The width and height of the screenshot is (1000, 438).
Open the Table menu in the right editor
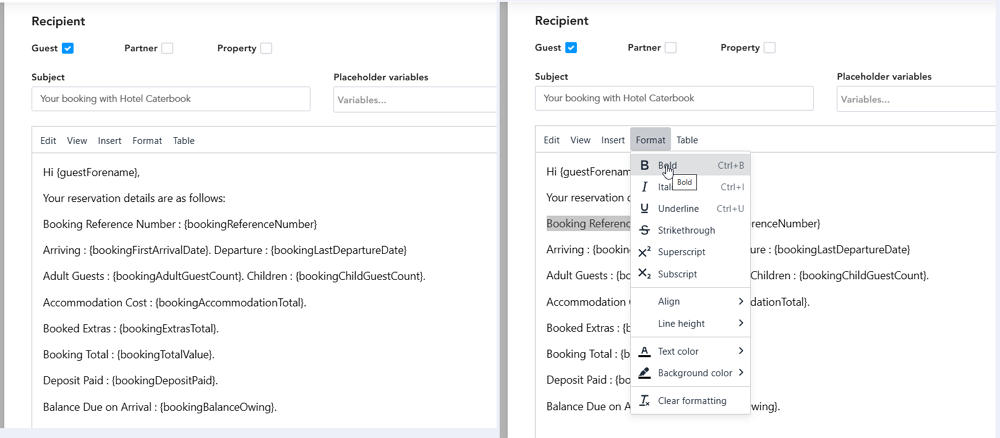pos(687,140)
